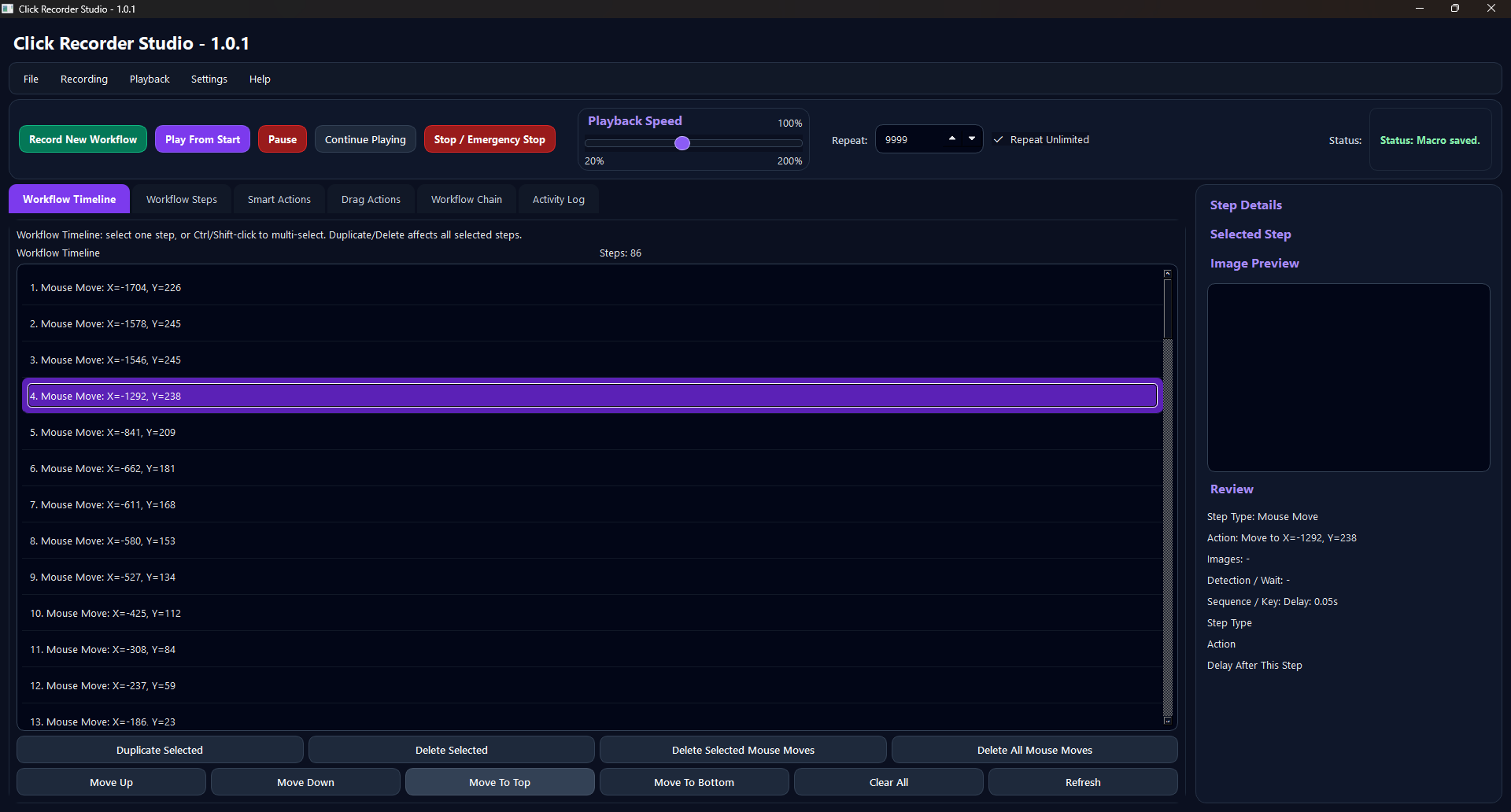The height and width of the screenshot is (812, 1511).
Task: Click the Step Details heading
Action: pos(1246,205)
